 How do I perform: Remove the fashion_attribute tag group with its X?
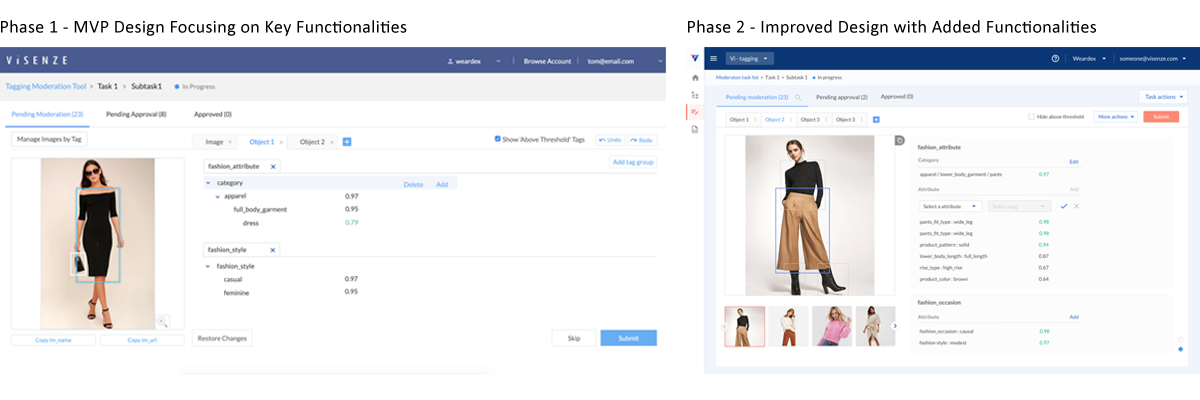pos(273,166)
